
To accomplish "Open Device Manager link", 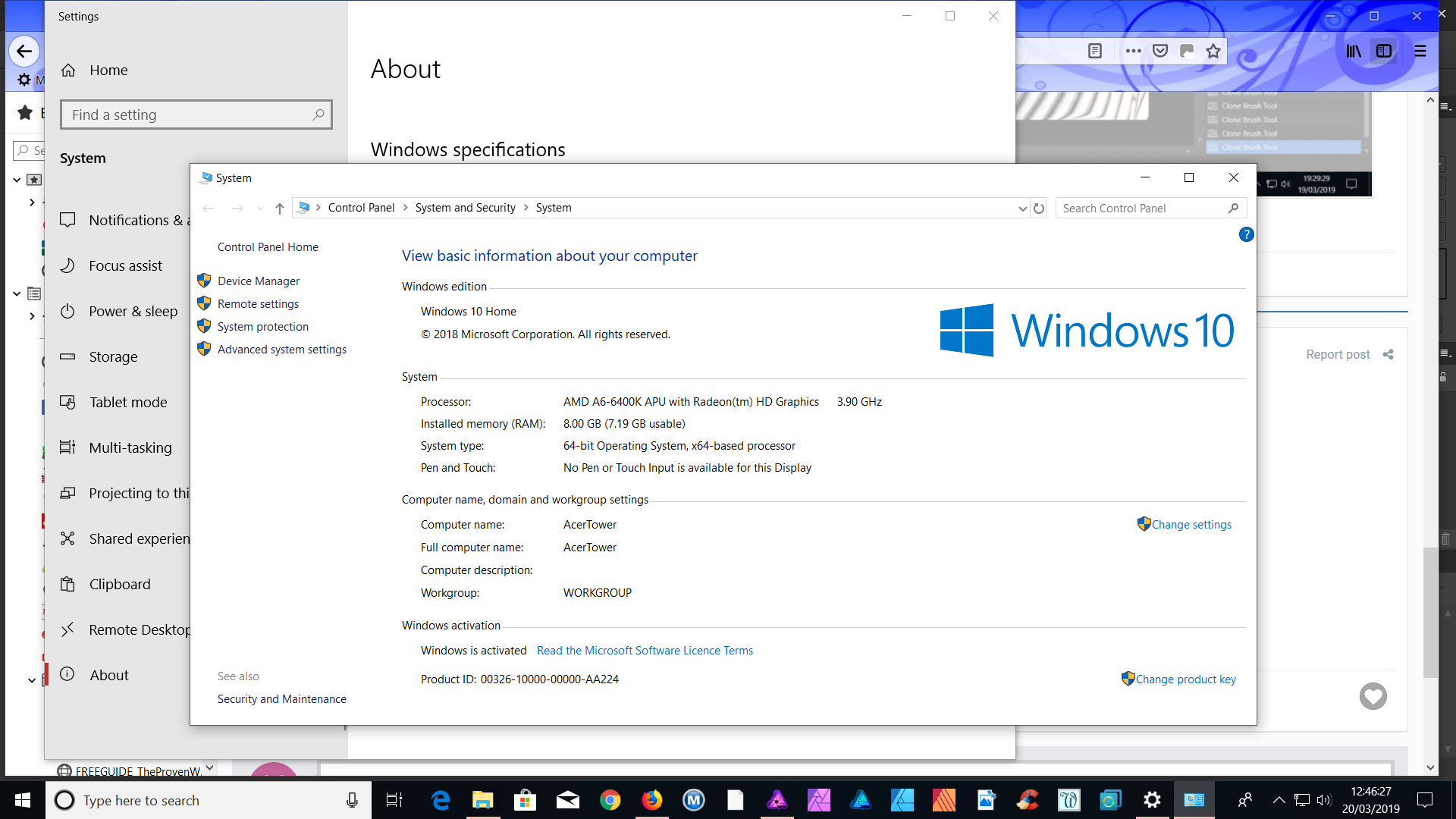I will coord(258,281).
